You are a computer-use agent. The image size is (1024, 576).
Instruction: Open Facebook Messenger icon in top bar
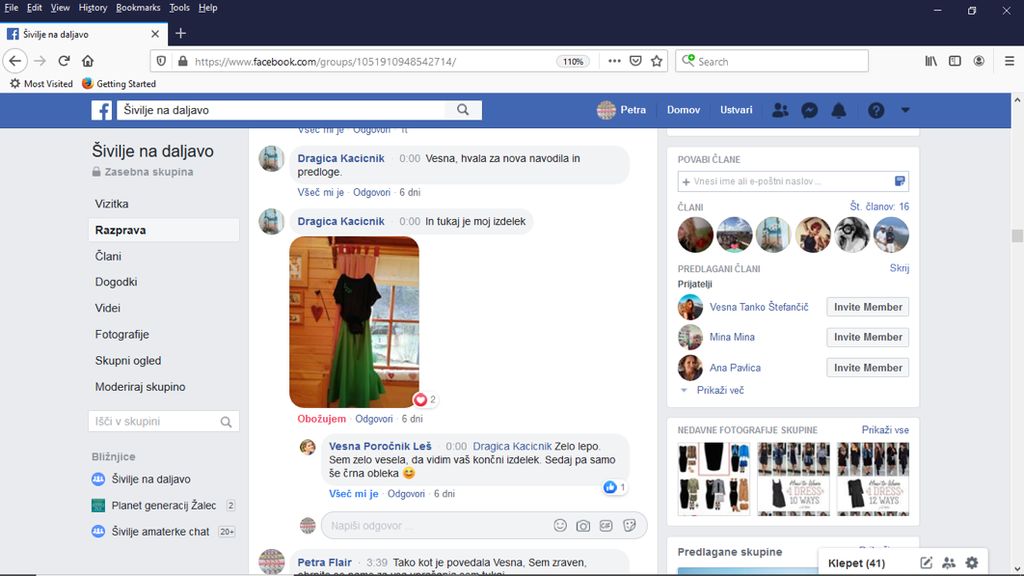(x=810, y=110)
